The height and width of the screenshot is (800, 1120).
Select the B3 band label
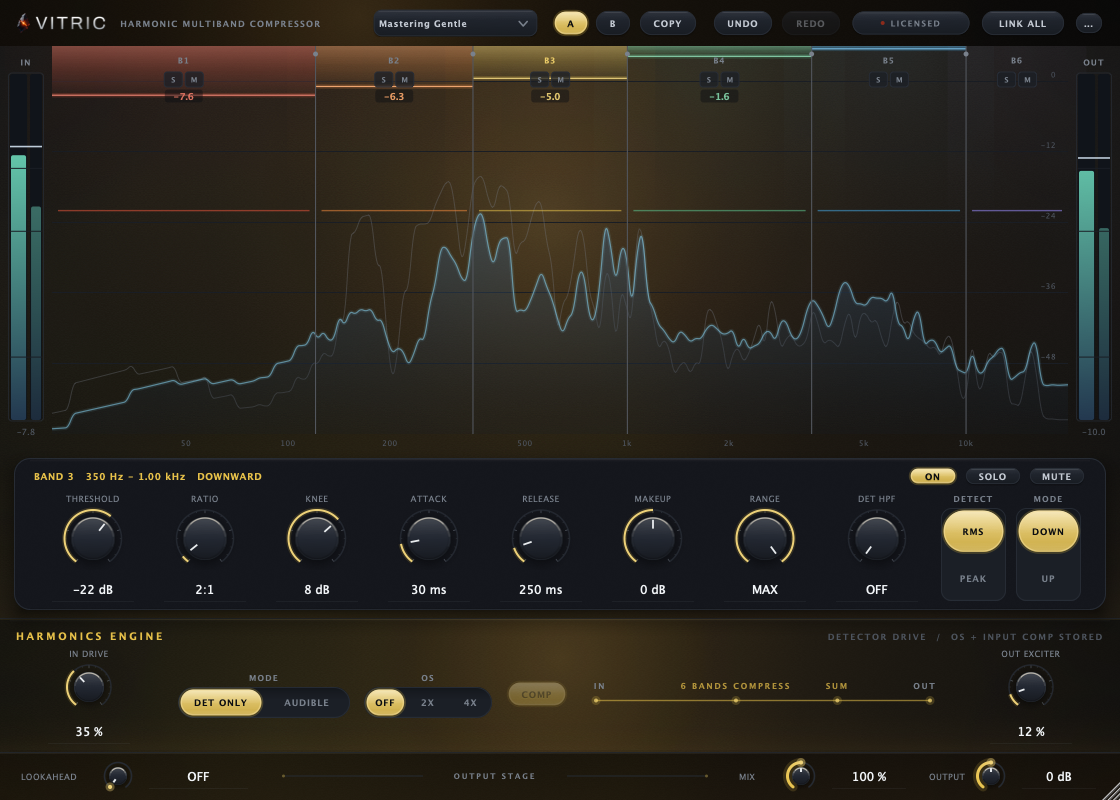549,61
